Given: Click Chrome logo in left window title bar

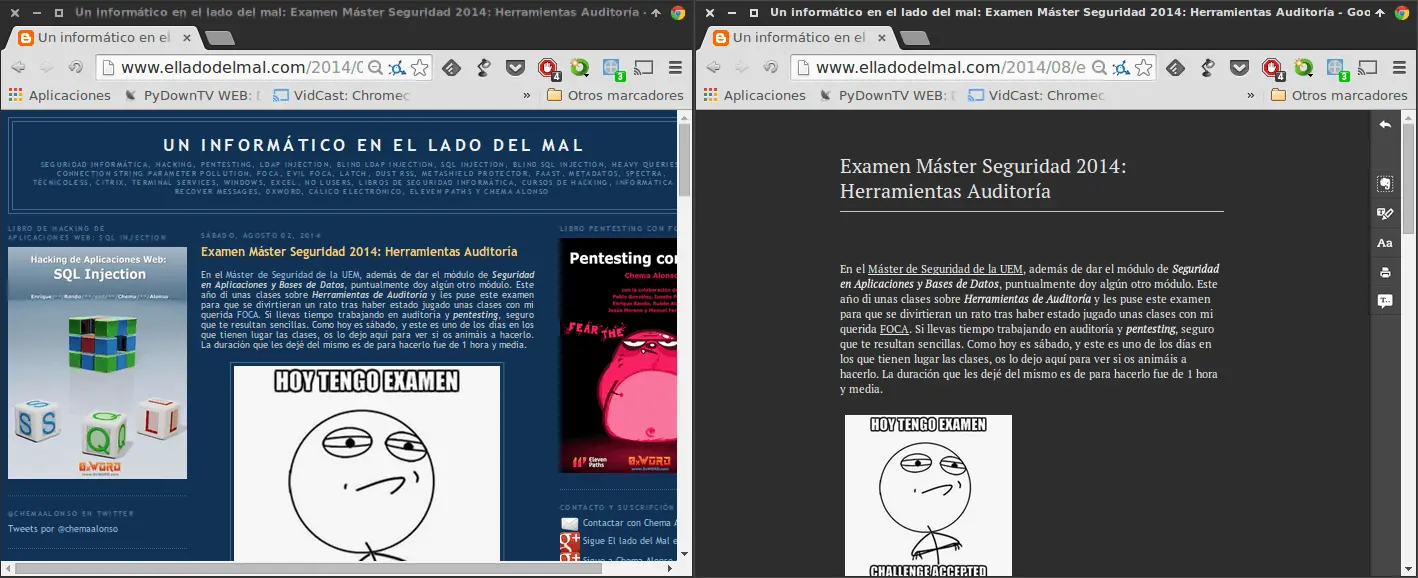Looking at the screenshot, I should [x=677, y=13].
